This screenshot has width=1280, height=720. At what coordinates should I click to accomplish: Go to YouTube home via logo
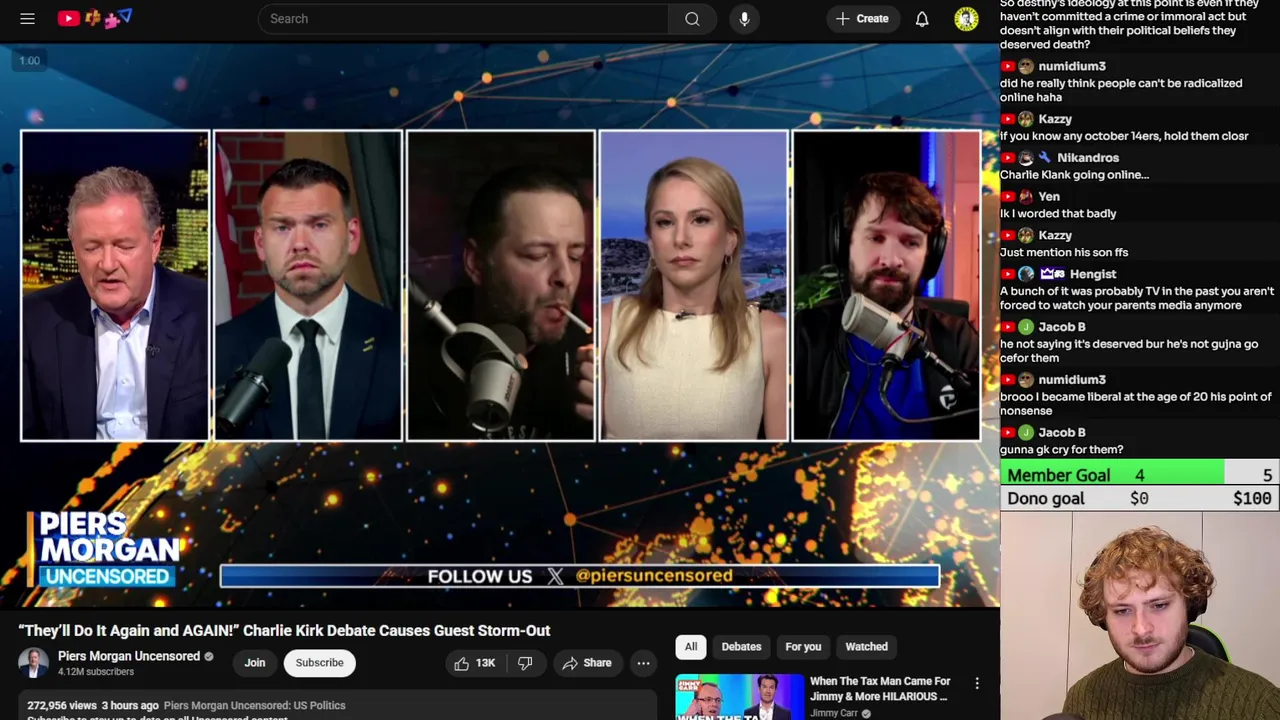pyautogui.click(x=95, y=18)
